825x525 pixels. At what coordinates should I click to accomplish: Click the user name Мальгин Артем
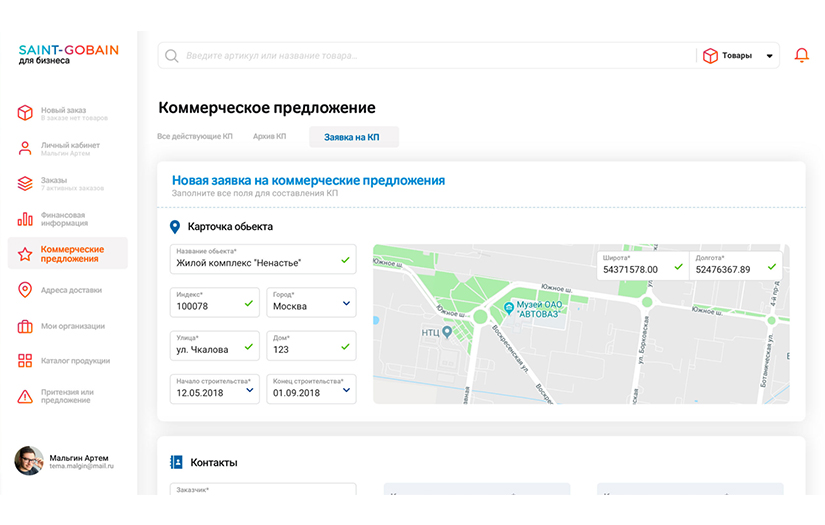[x=79, y=458]
